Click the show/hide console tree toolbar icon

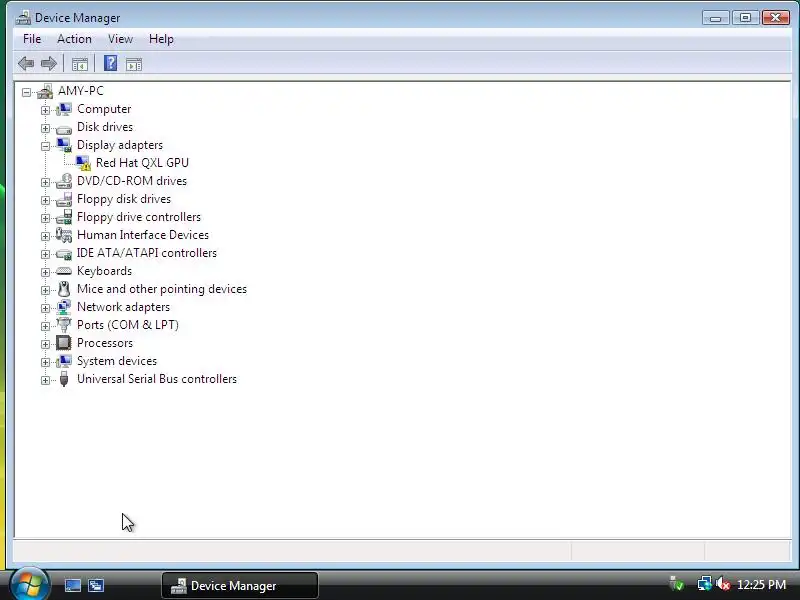(x=80, y=64)
